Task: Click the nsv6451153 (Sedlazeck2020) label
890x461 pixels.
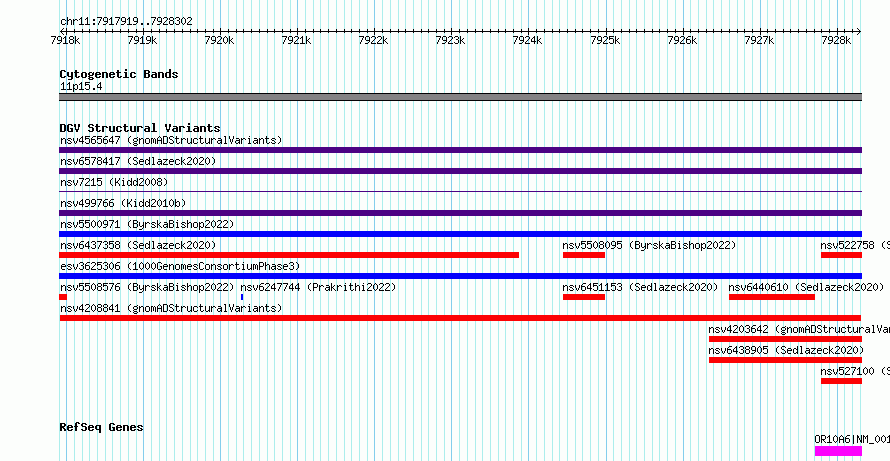Action: (640, 287)
